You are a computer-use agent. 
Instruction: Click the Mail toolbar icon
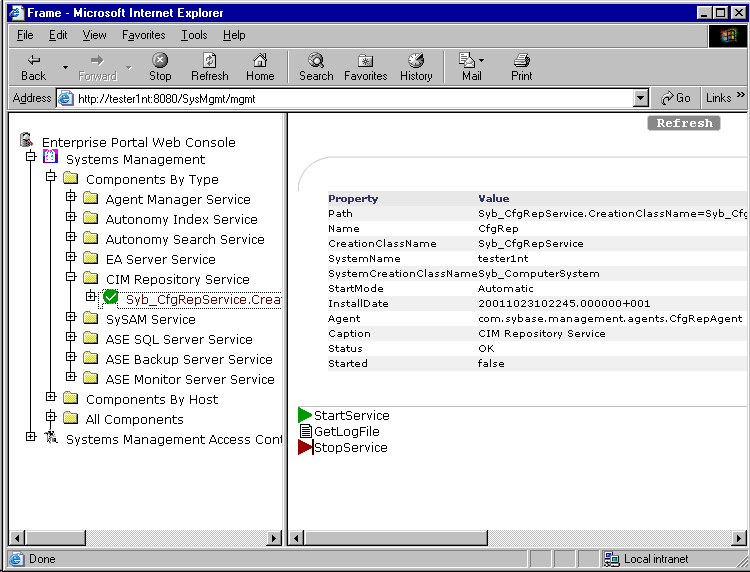pos(467,60)
